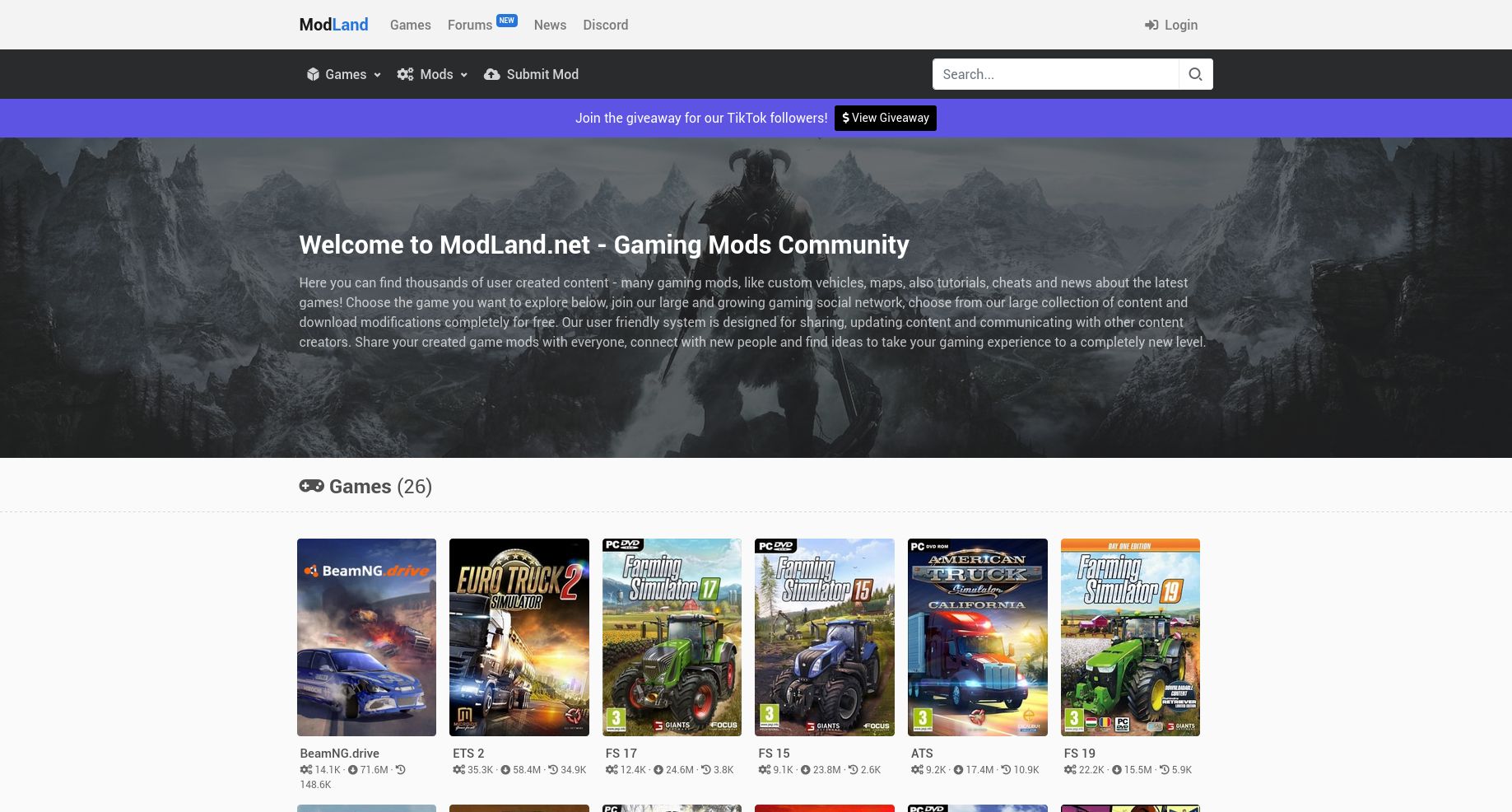Click the history icon under ETS 2
The height and width of the screenshot is (812, 1512).
(x=553, y=770)
